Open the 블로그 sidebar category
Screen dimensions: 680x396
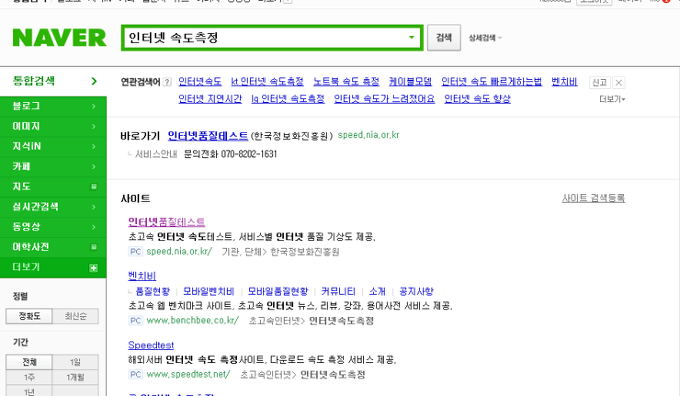(53, 106)
